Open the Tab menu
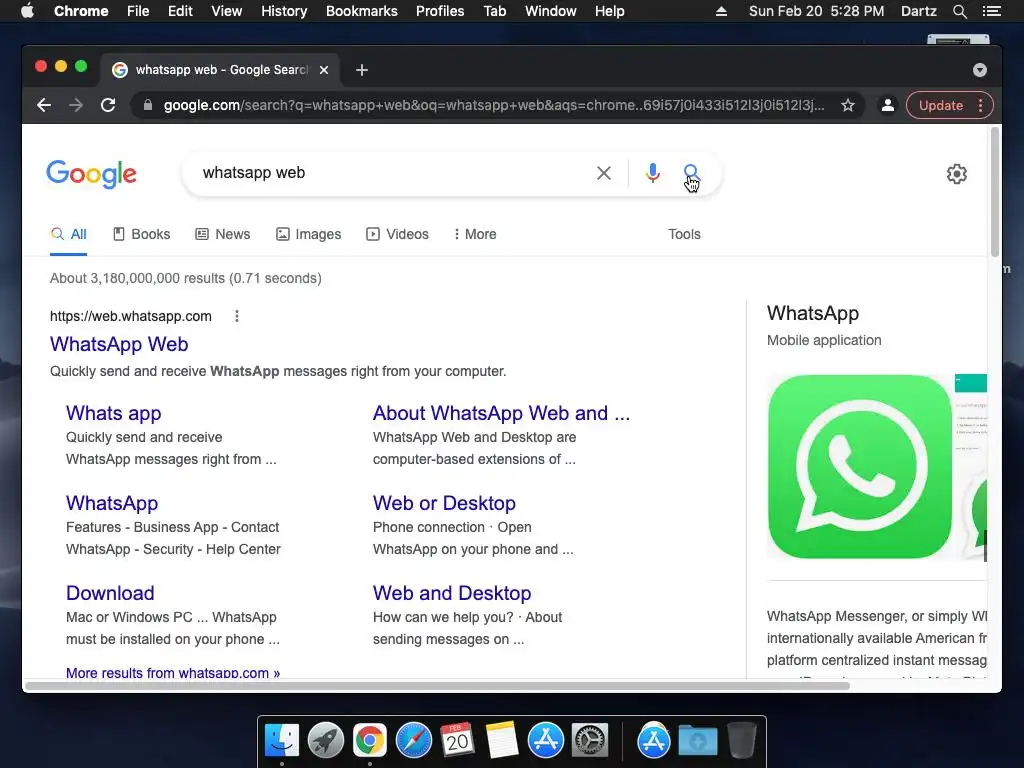This screenshot has height=768, width=1024. click(494, 11)
